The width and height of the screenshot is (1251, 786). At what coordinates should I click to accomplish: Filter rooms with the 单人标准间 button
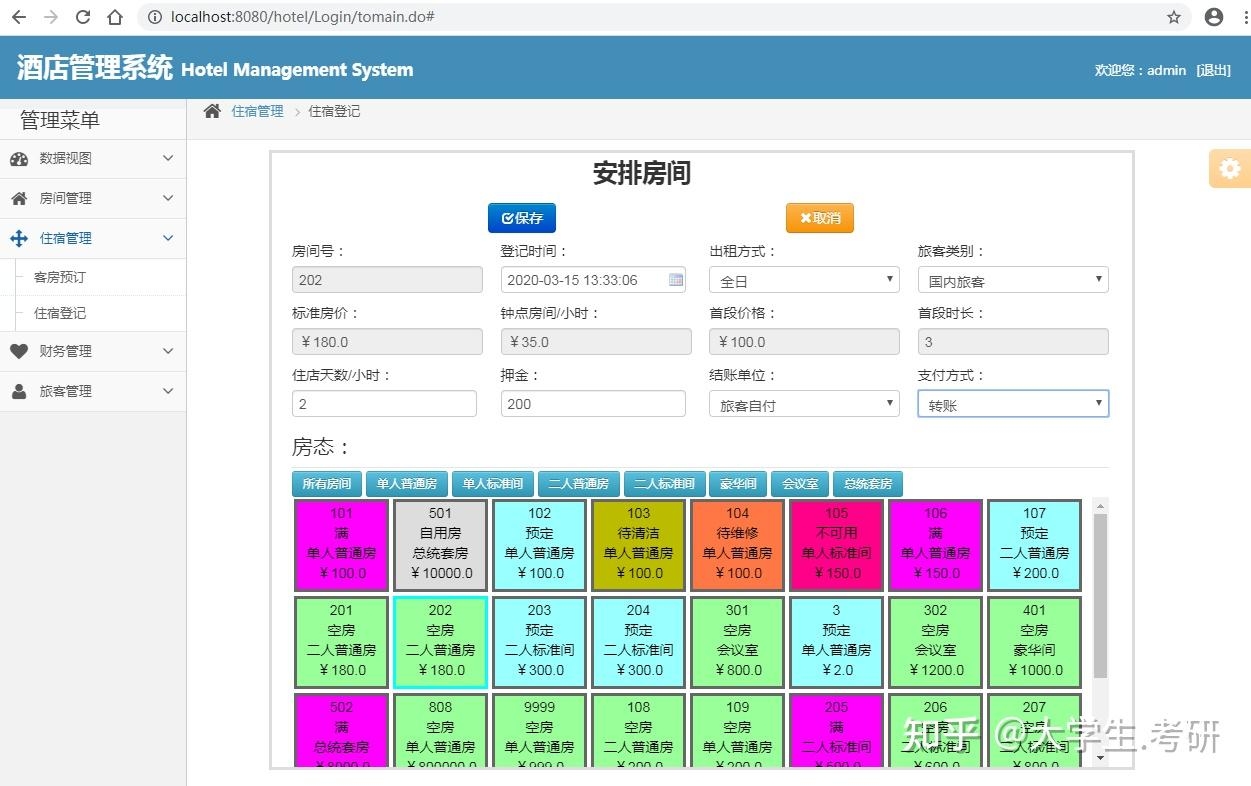492,483
